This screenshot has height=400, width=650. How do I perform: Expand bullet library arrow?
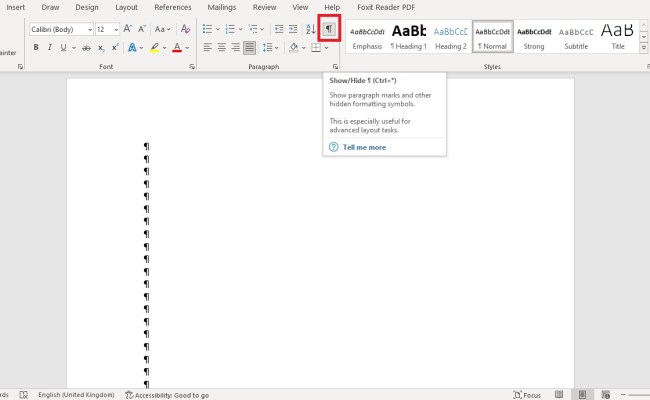coord(218,29)
